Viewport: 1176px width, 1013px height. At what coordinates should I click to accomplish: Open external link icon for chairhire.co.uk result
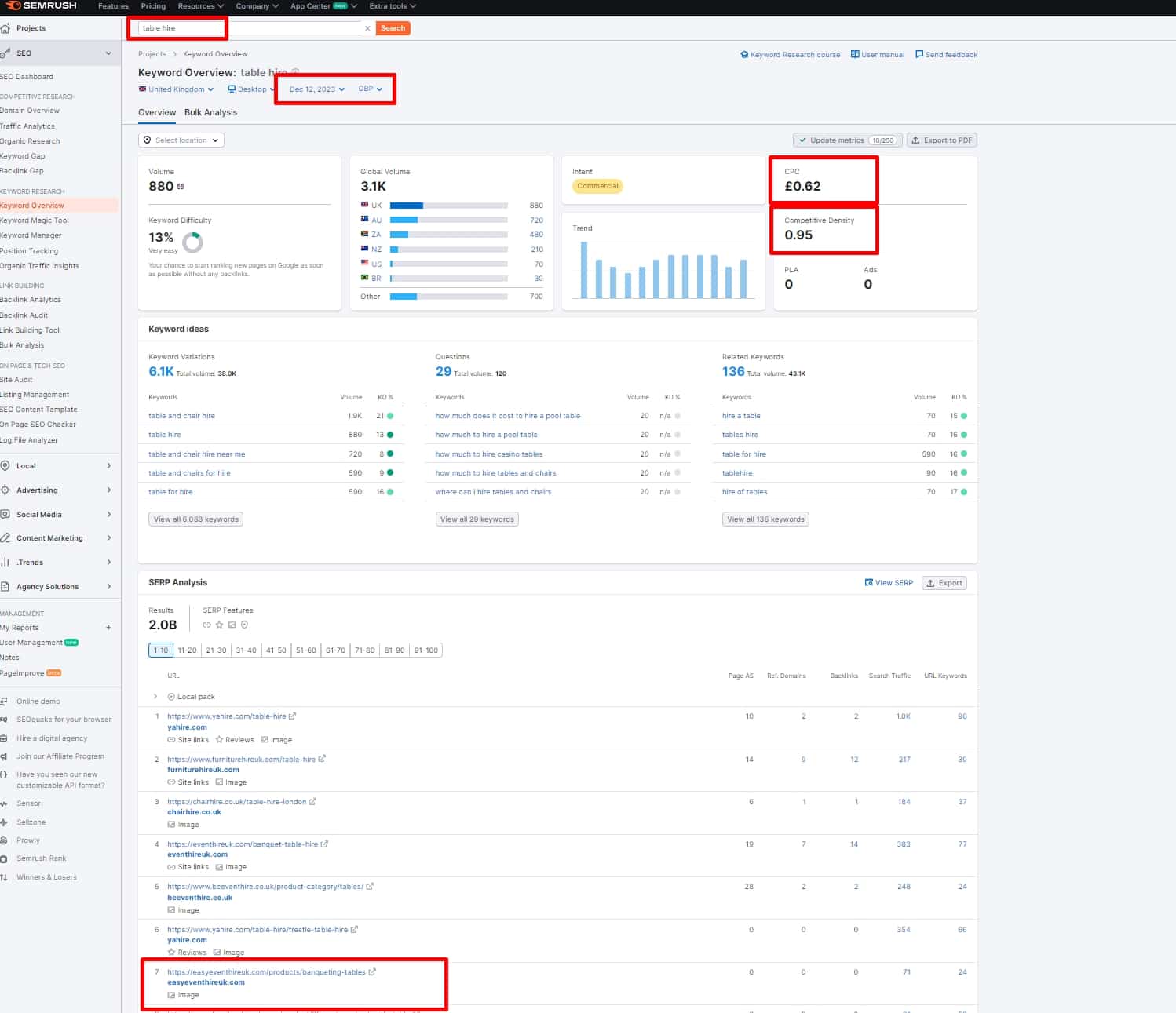coord(312,802)
